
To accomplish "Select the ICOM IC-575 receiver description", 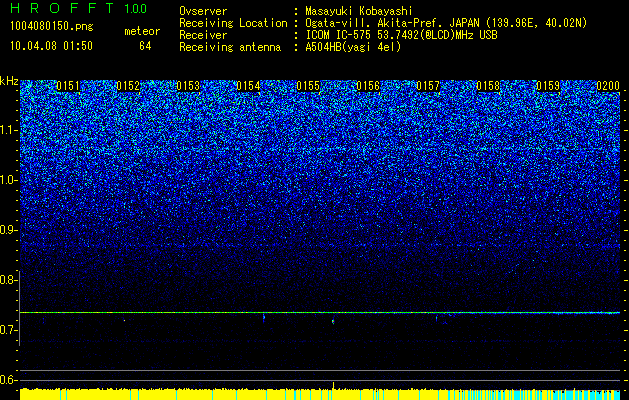I will tap(401, 35).
